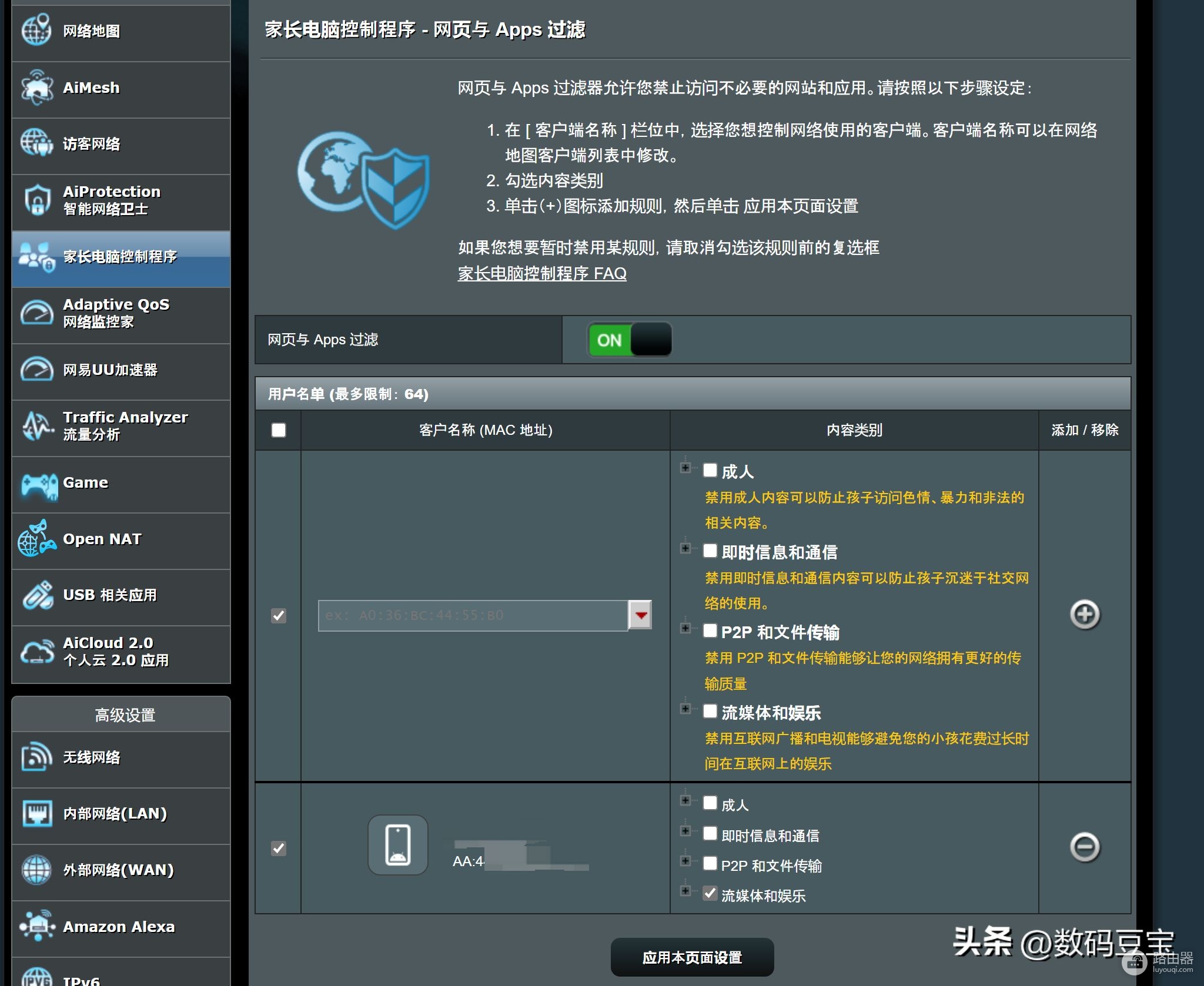Toggle the 网页与 Apps 过滤 ON switch
Viewport: 1204px width, 986px height.
pyautogui.click(x=629, y=340)
